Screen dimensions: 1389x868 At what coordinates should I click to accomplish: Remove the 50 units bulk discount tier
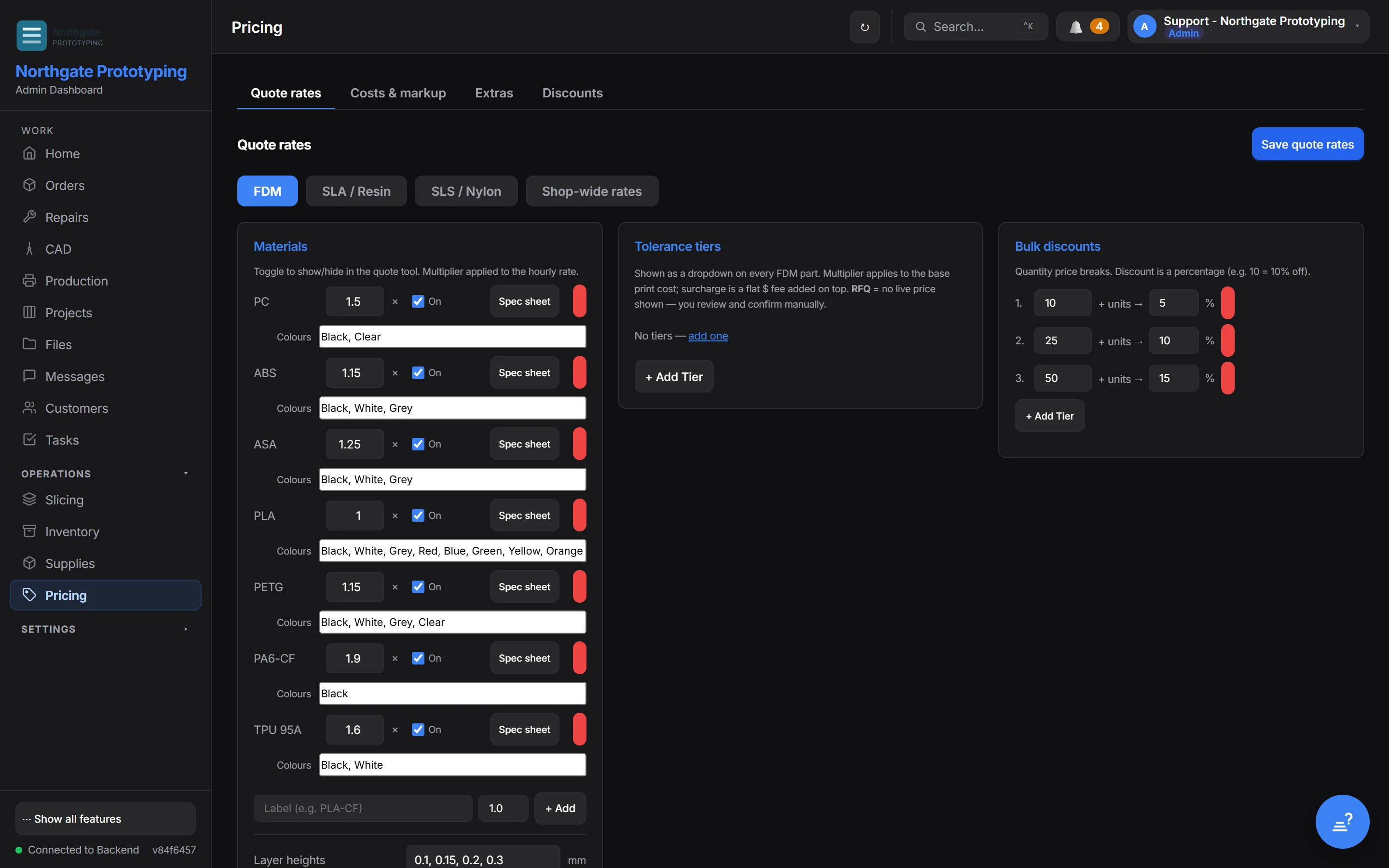pos(1228,379)
